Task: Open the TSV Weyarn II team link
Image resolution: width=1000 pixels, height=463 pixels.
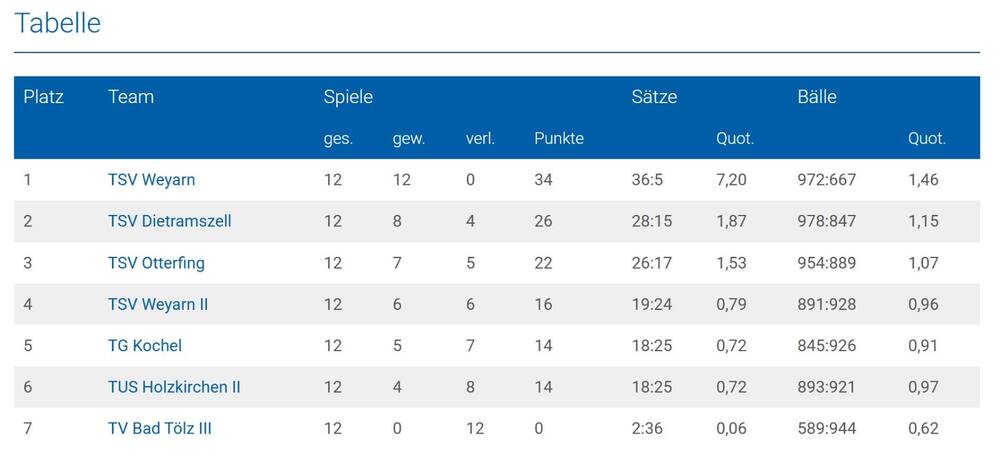Action: [158, 304]
